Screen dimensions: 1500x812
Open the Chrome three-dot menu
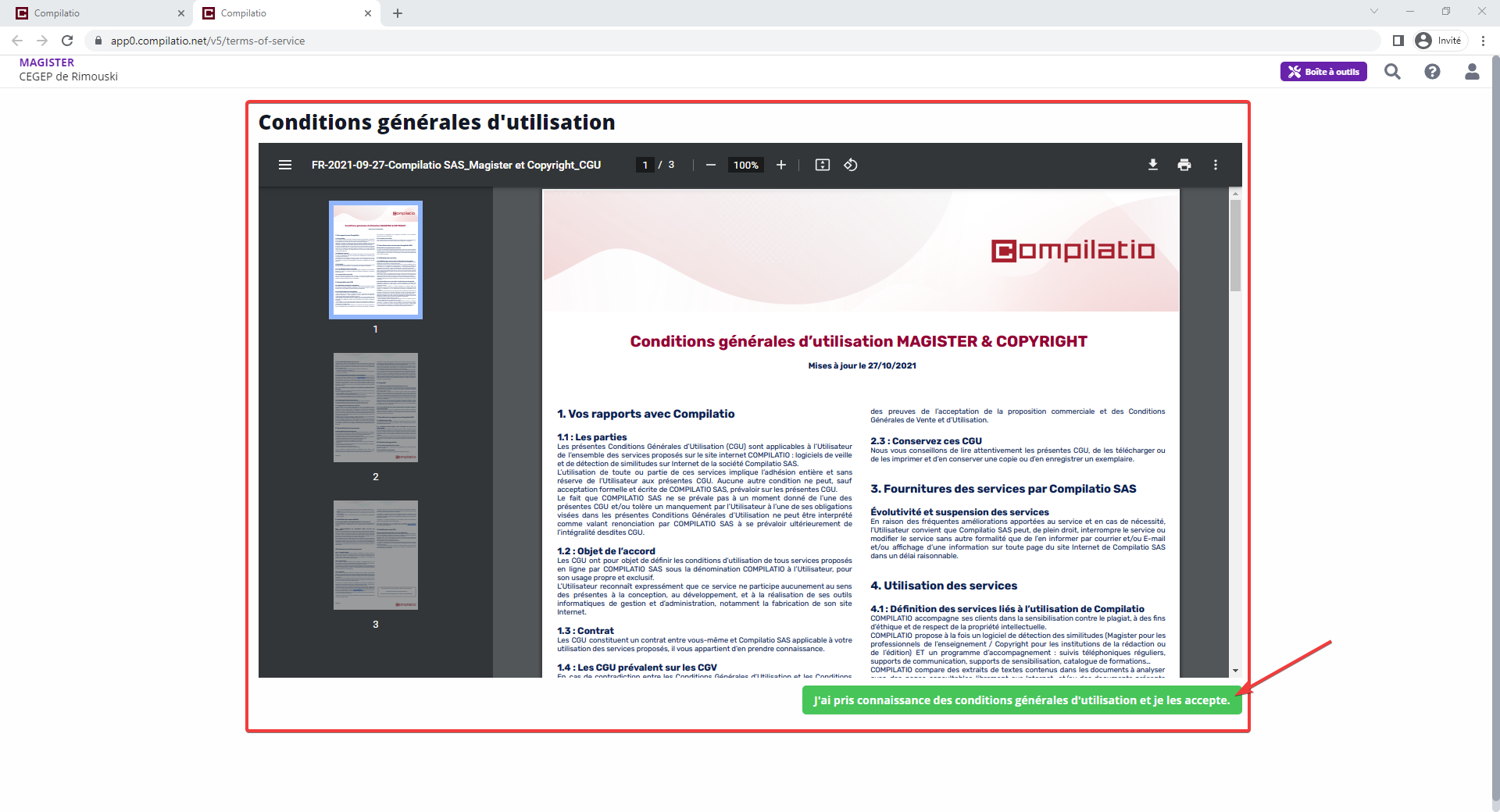pos(1483,41)
